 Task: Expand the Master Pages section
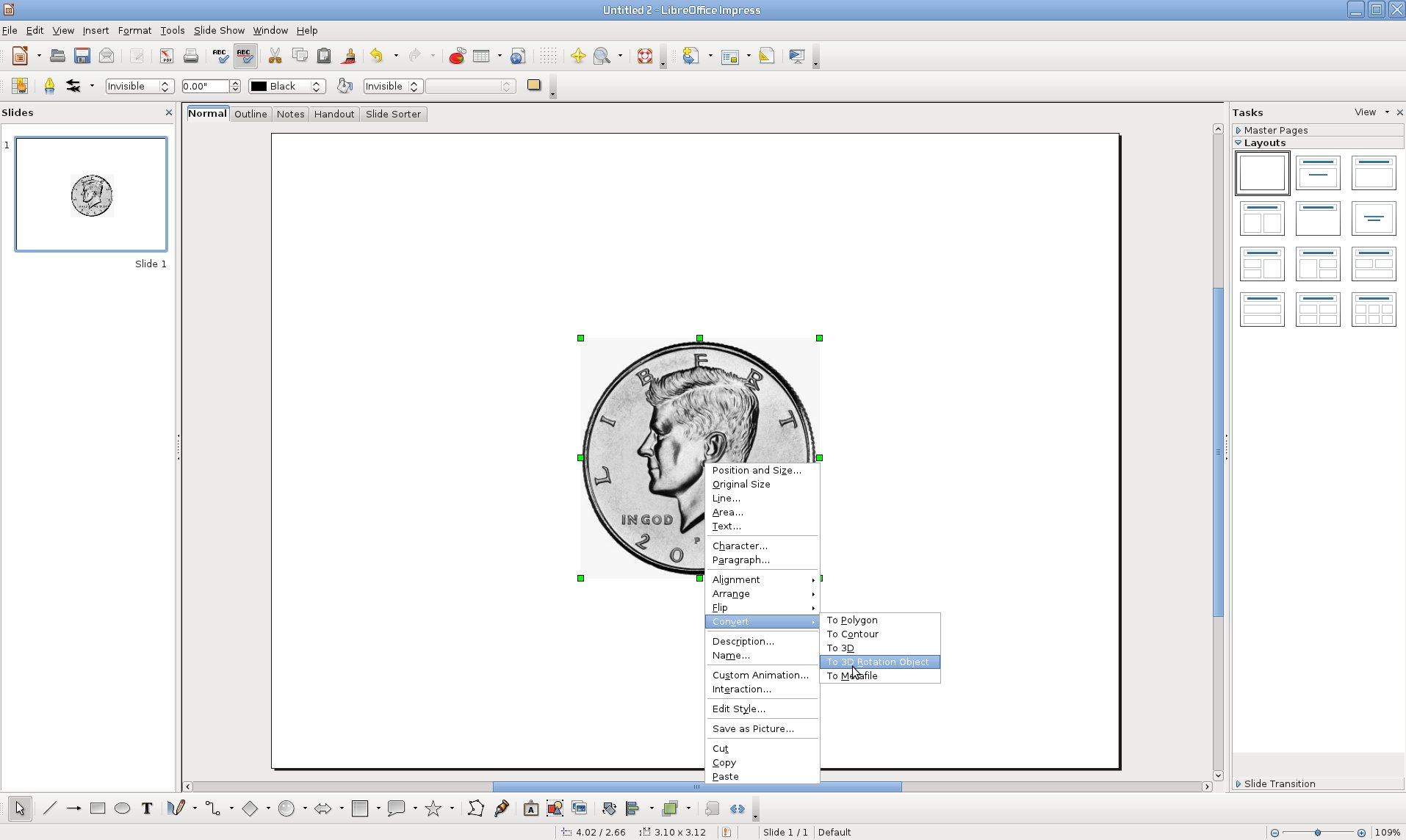pyautogui.click(x=1318, y=130)
